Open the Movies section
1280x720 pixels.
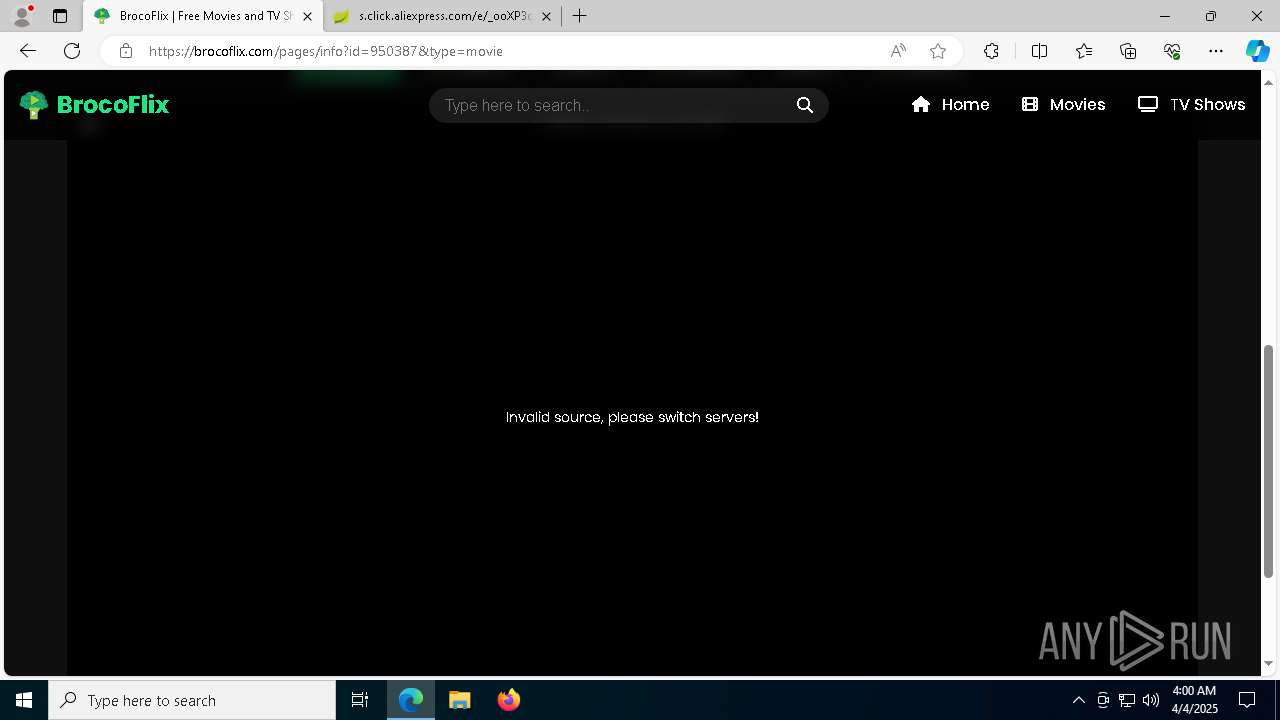click(1064, 105)
